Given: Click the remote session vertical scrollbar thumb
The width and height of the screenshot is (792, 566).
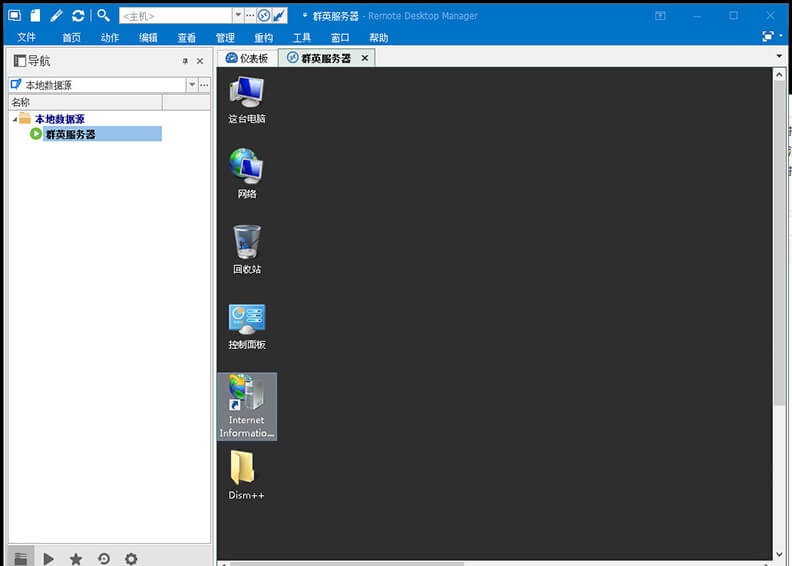Looking at the screenshot, I should 779,242.
